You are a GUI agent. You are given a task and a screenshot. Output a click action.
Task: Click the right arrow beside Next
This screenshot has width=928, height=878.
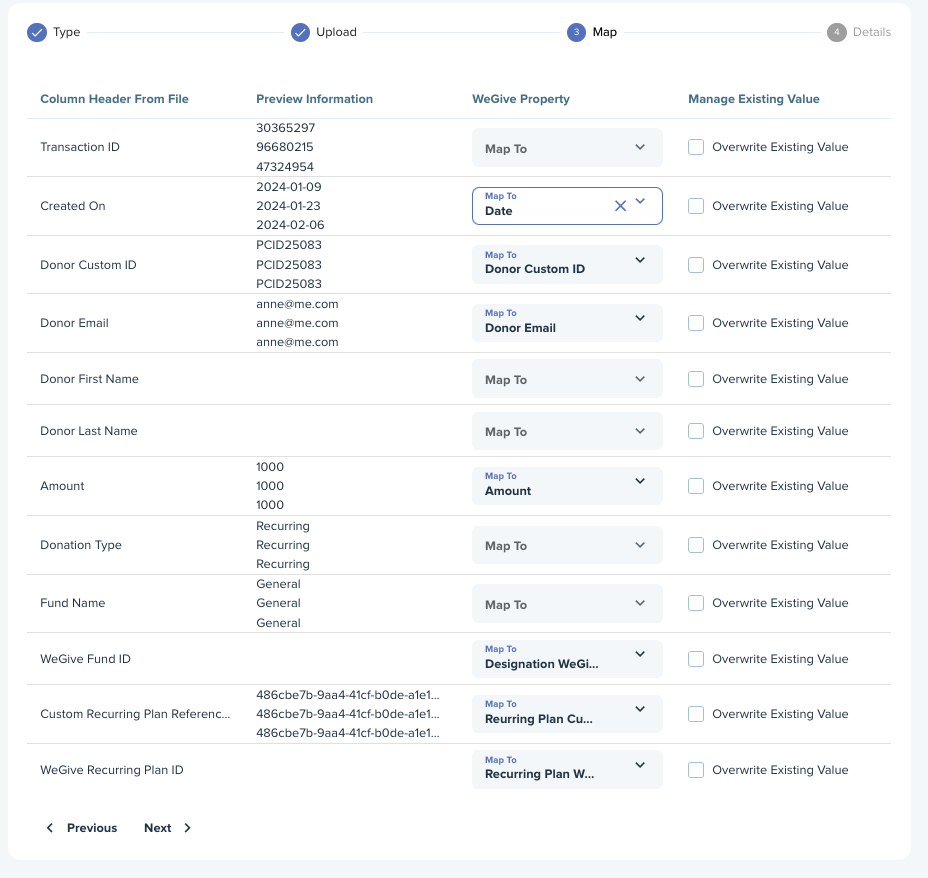tap(187, 828)
